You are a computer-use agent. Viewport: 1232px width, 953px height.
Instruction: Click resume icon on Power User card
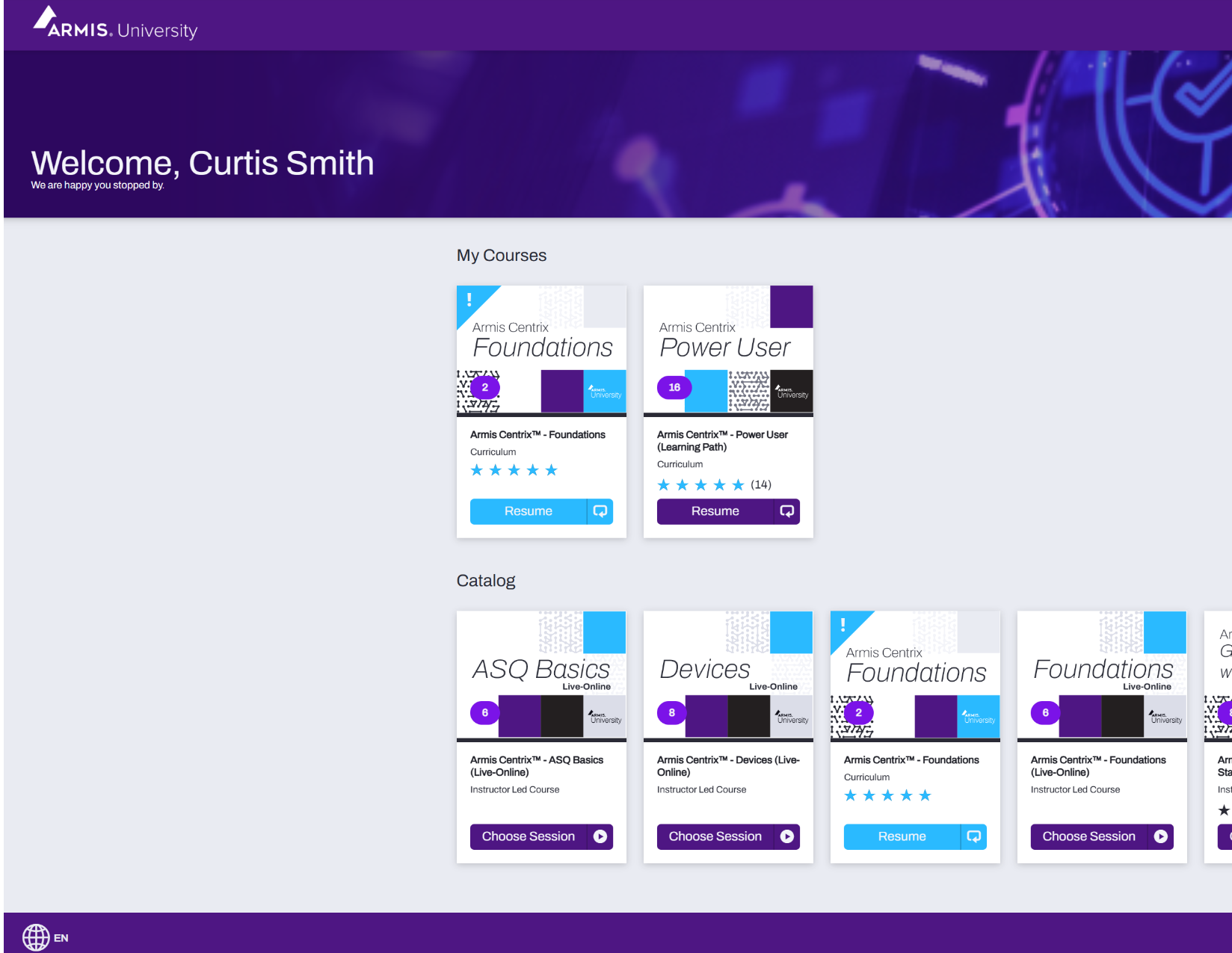(x=787, y=511)
